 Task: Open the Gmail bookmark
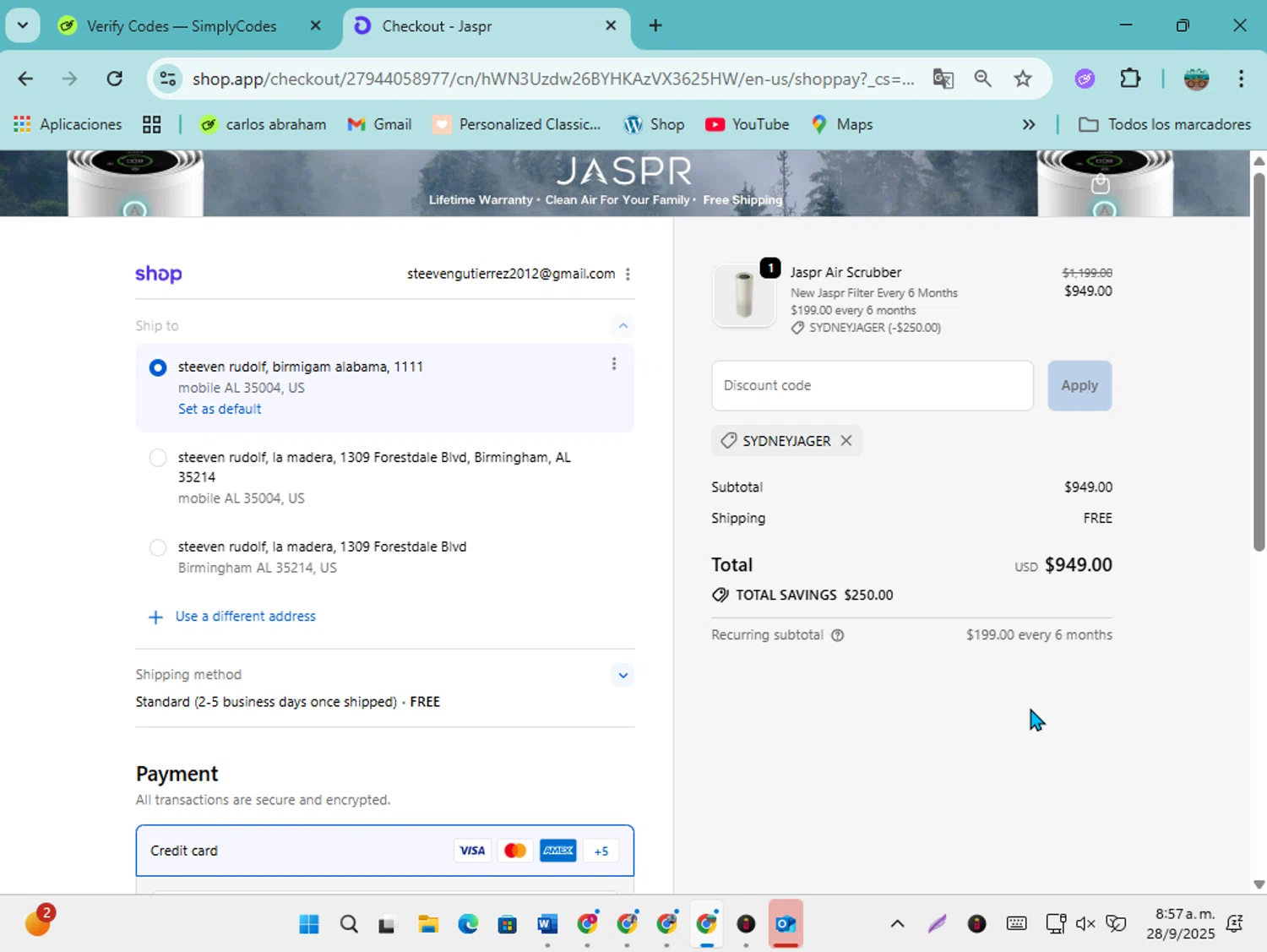(379, 124)
